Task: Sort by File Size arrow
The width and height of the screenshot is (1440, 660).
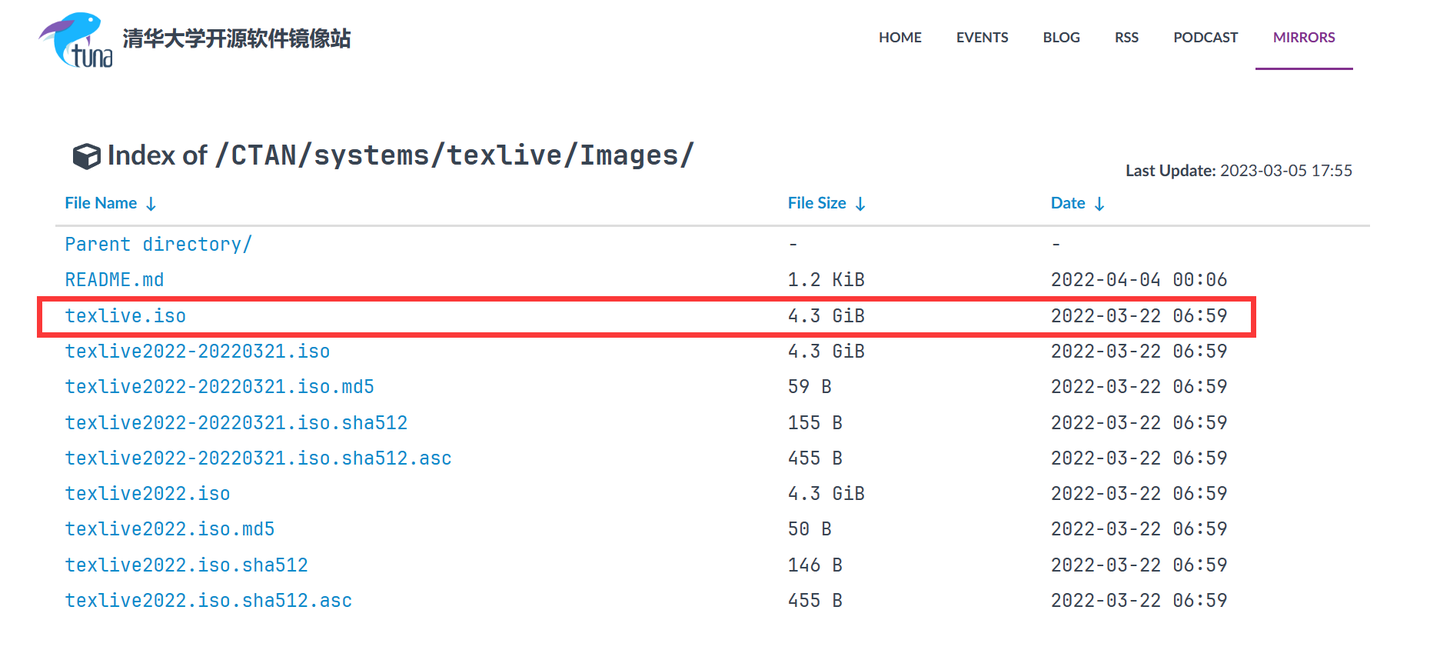Action: point(860,204)
